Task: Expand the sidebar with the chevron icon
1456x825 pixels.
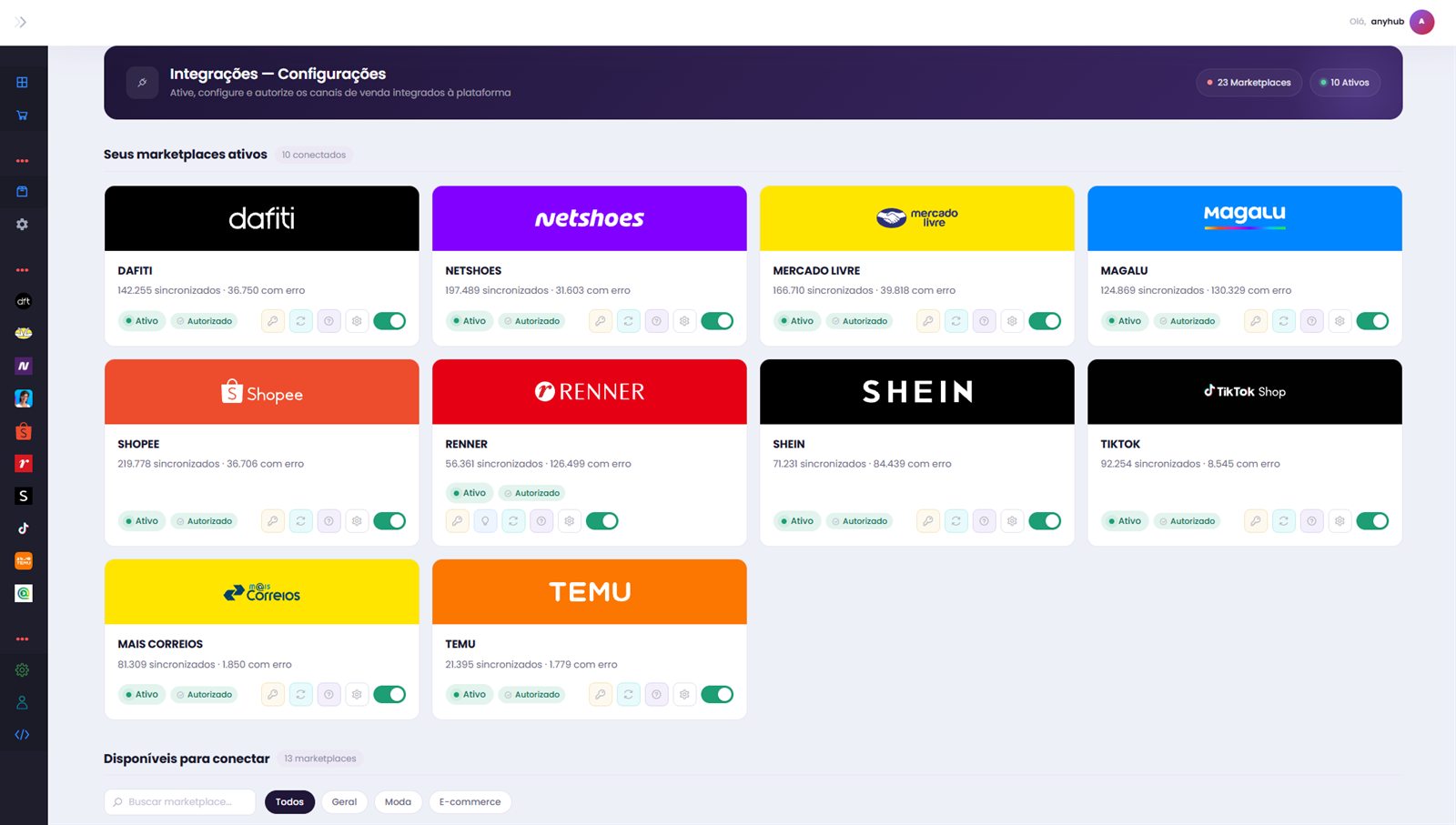Action: click(x=21, y=22)
